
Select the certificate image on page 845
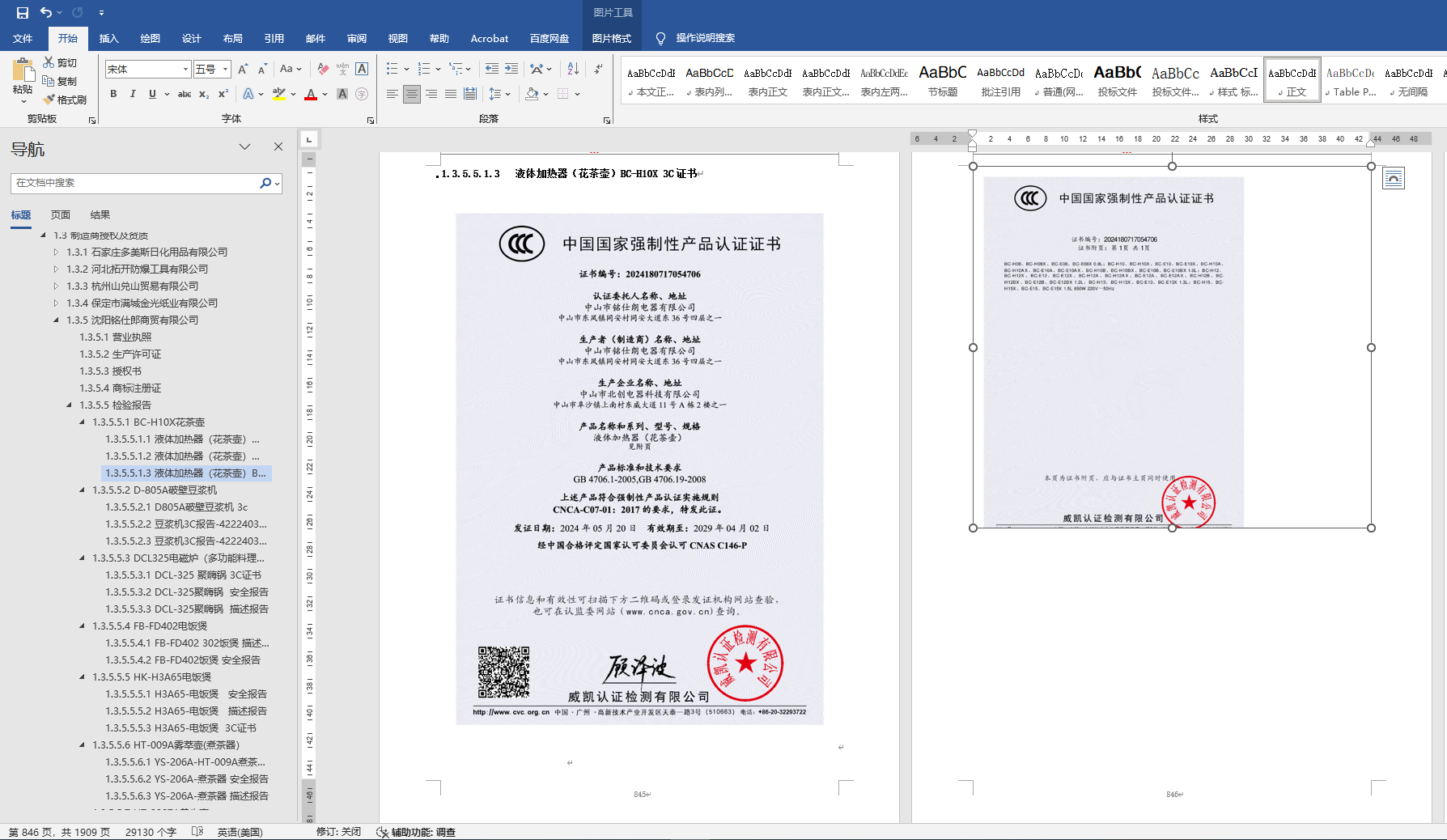pos(639,469)
